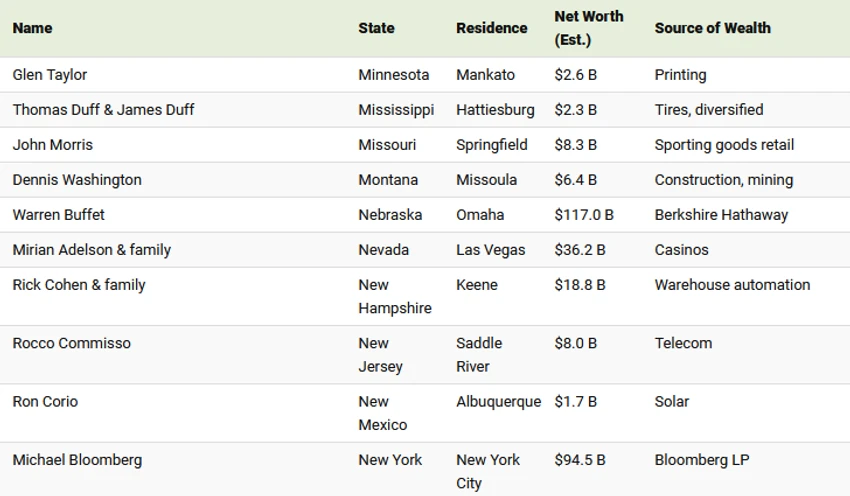
Task: Select the Rick Cohen & family cell
Action: point(79,285)
